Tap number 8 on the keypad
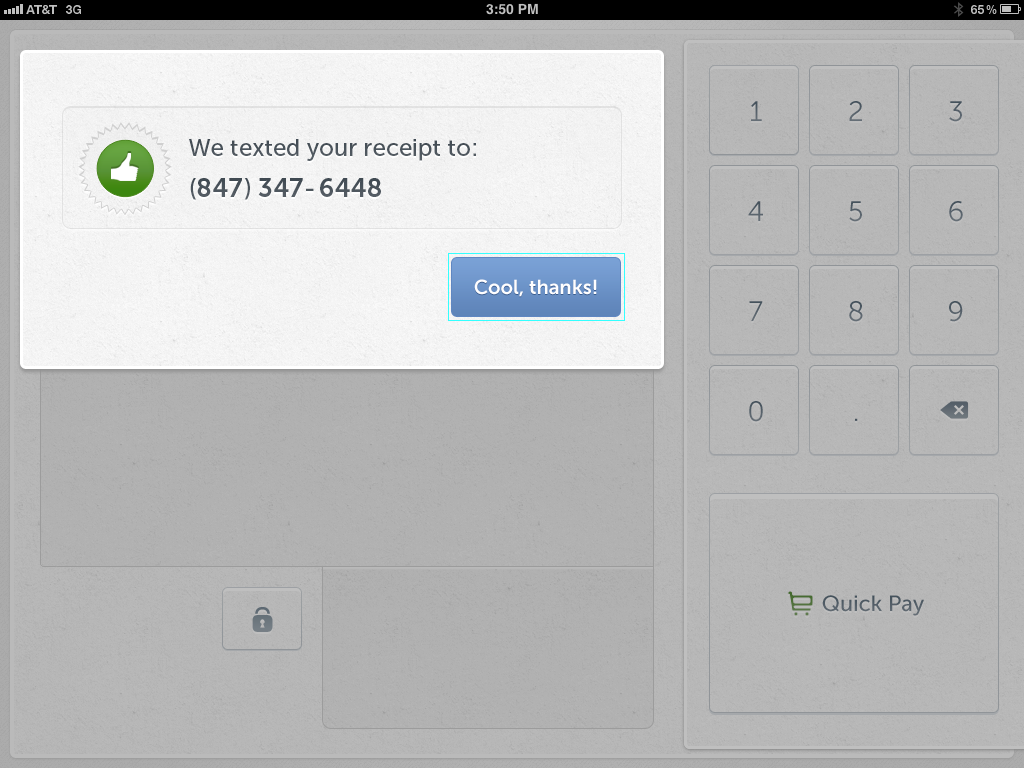Image resolution: width=1024 pixels, height=768 pixels. 854,310
